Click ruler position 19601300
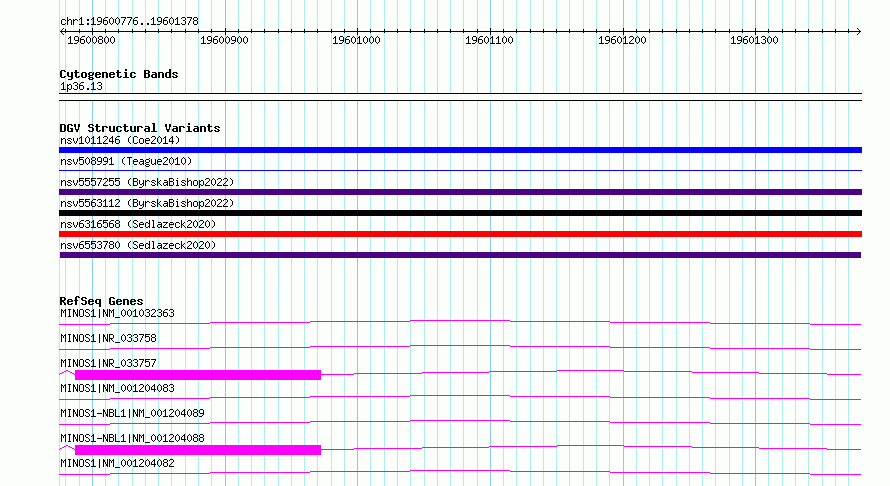 coord(754,40)
